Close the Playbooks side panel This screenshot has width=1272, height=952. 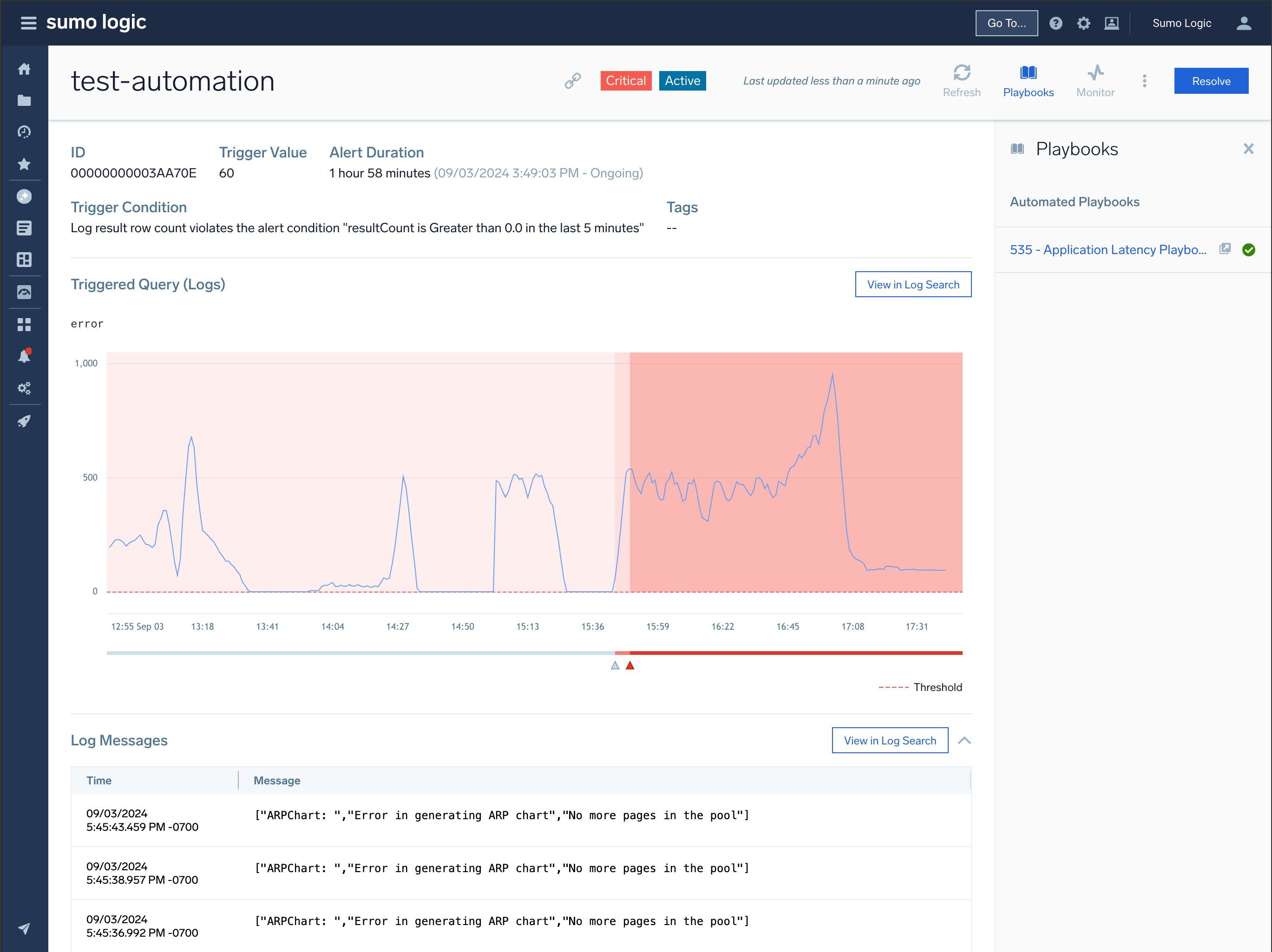(x=1248, y=148)
